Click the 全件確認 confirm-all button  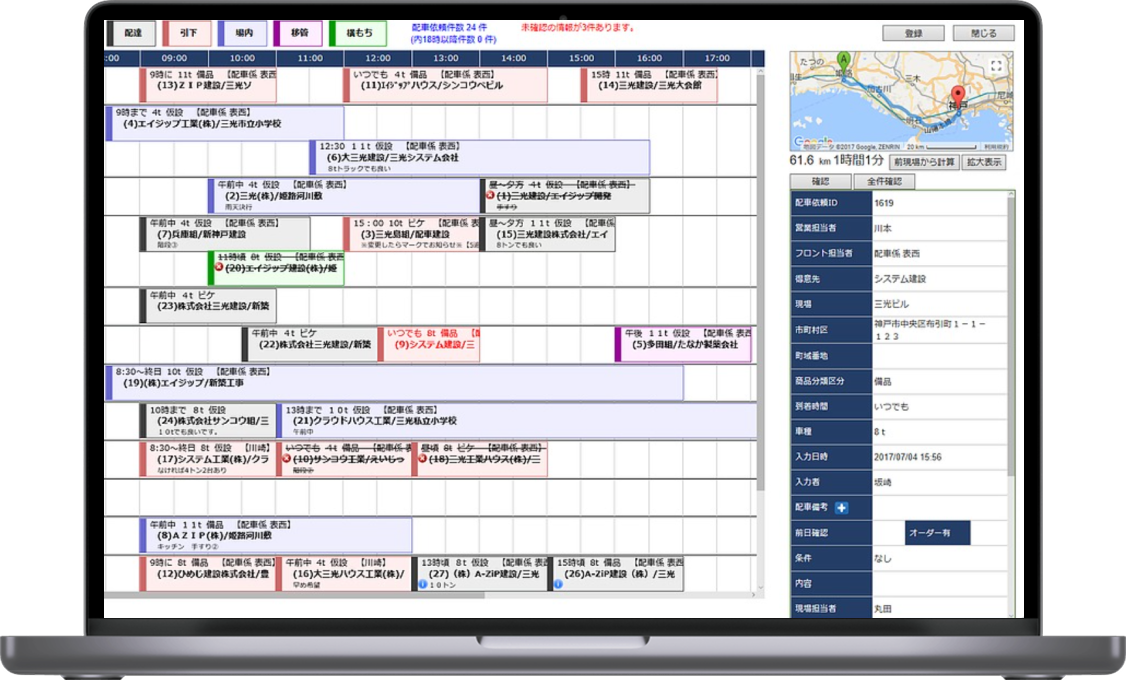[x=884, y=182]
